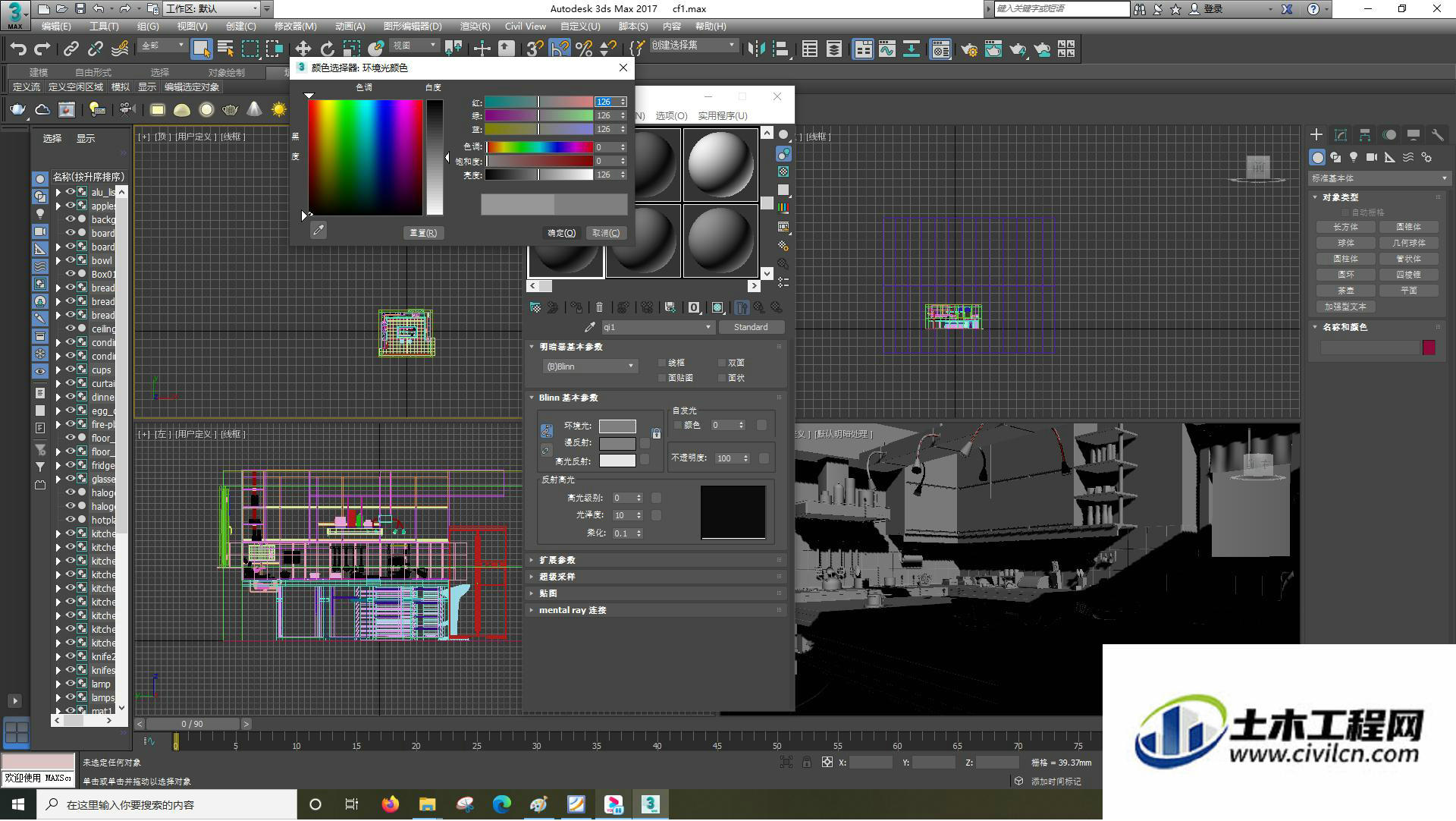Click the 环境光 ambient color swatch

click(617, 426)
